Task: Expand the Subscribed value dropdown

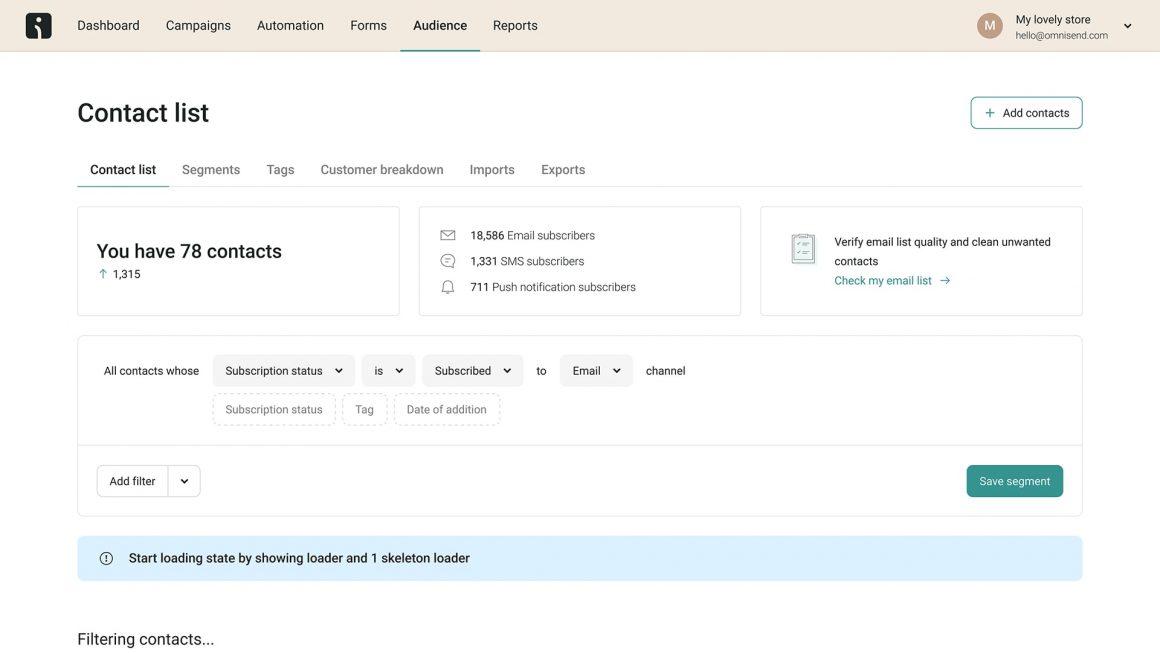Action: 472,371
